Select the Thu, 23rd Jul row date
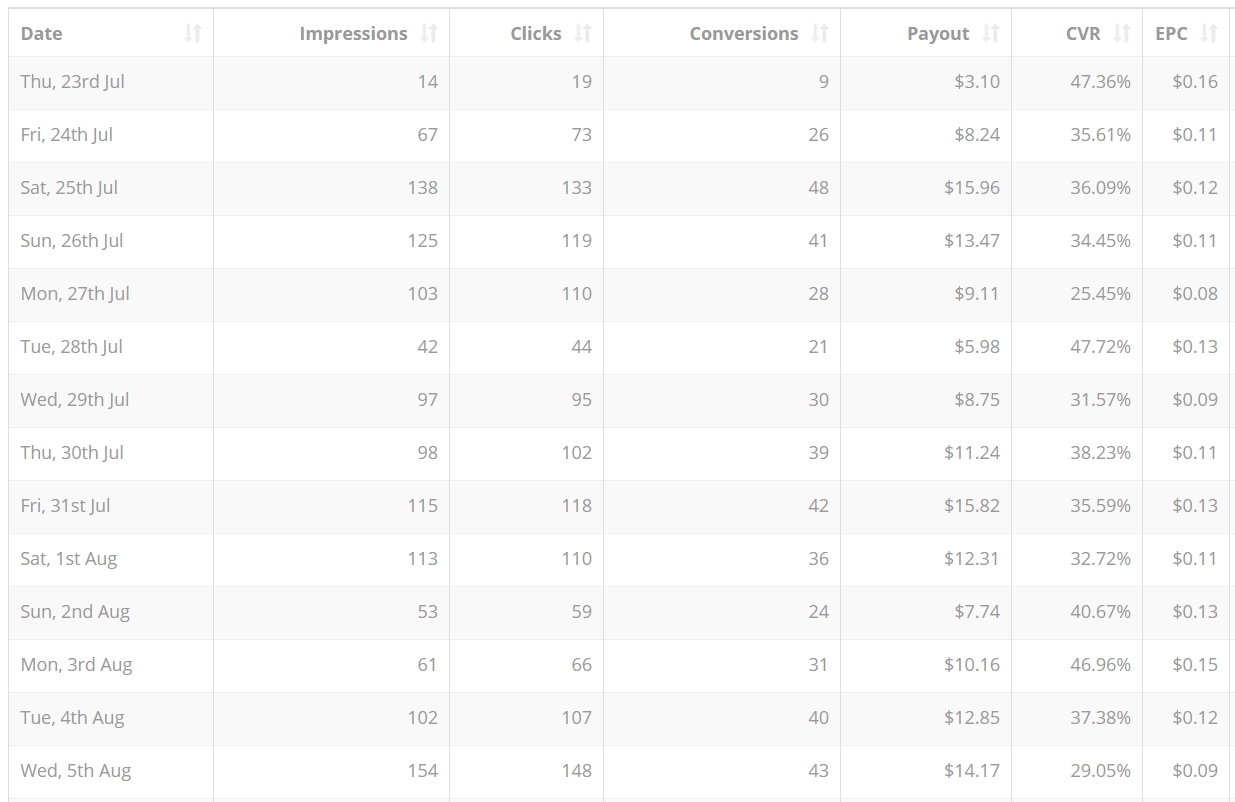The width and height of the screenshot is (1235, 802). (x=73, y=82)
